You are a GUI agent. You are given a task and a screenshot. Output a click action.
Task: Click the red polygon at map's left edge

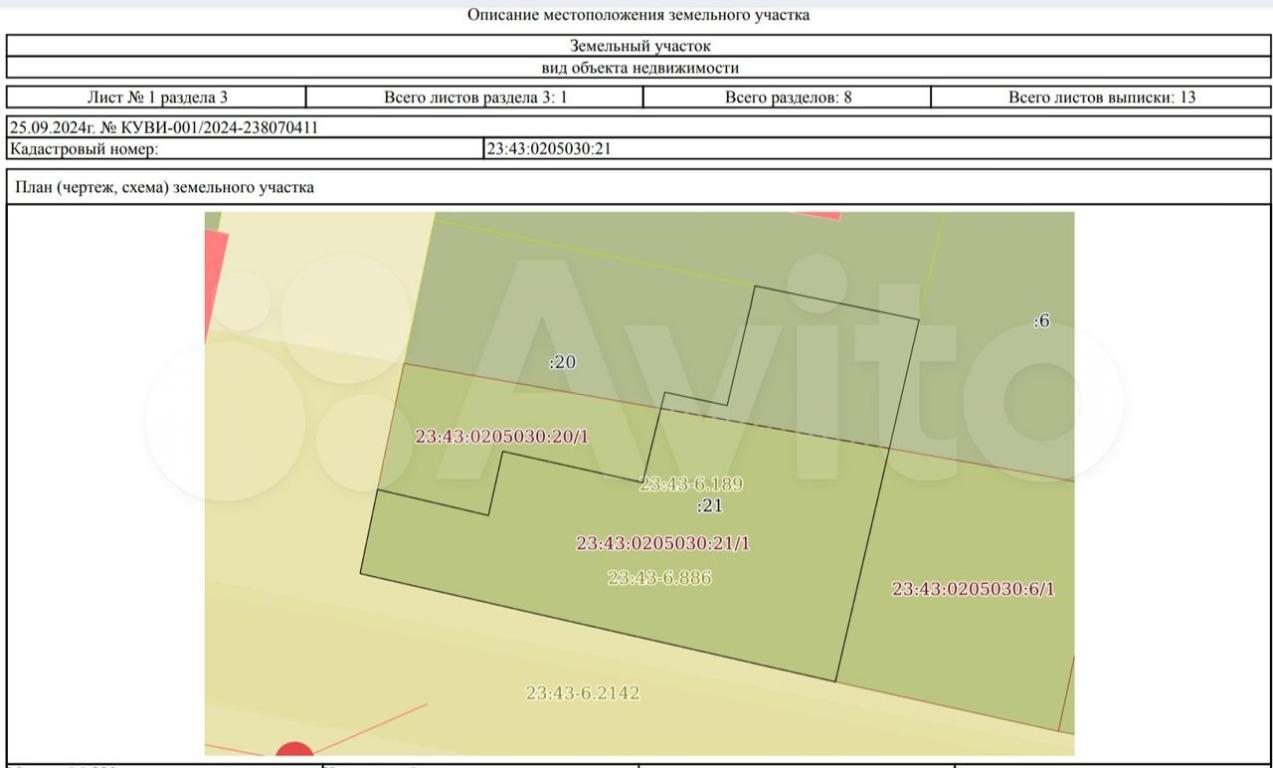[x=215, y=282]
